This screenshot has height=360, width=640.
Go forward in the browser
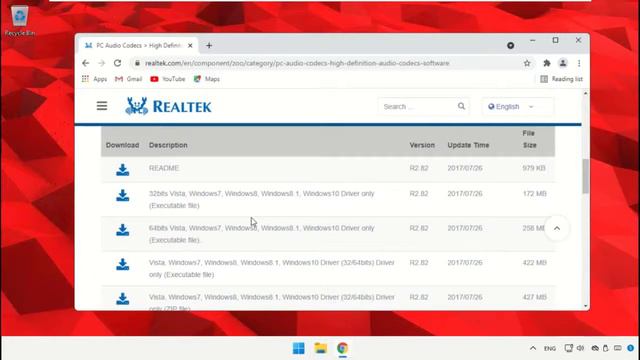click(102, 63)
